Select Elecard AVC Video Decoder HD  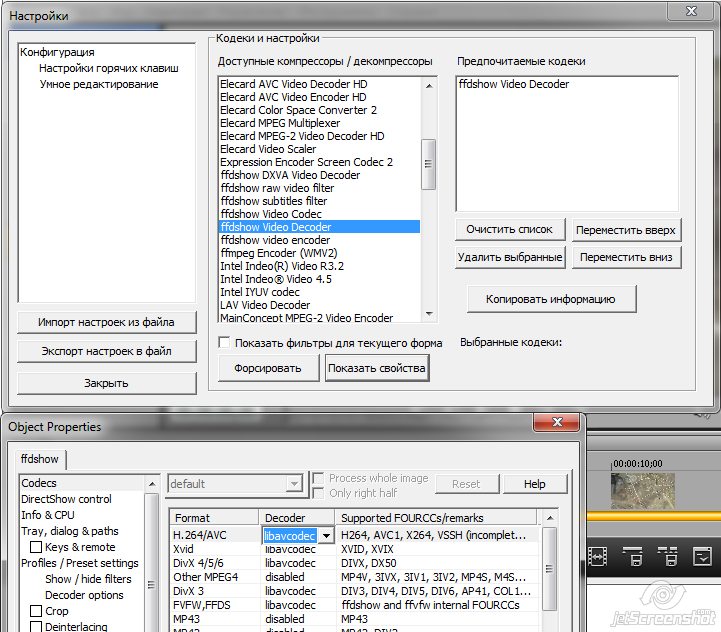tap(294, 84)
